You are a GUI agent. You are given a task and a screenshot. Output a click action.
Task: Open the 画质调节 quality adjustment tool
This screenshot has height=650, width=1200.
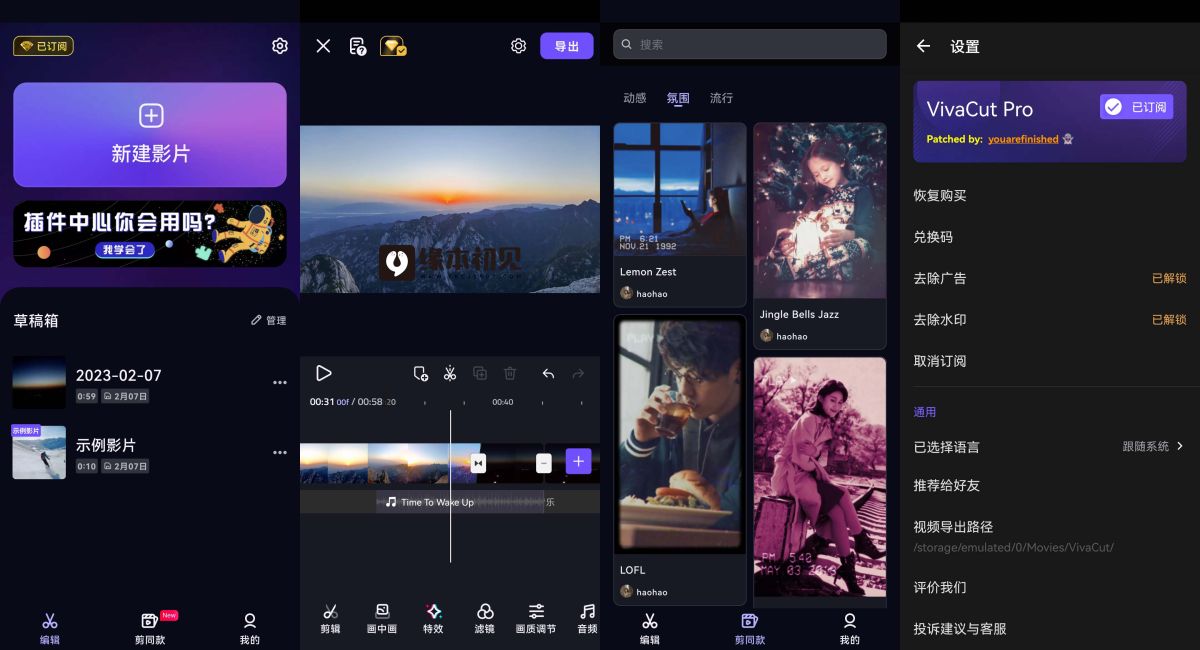pyautogui.click(x=536, y=619)
